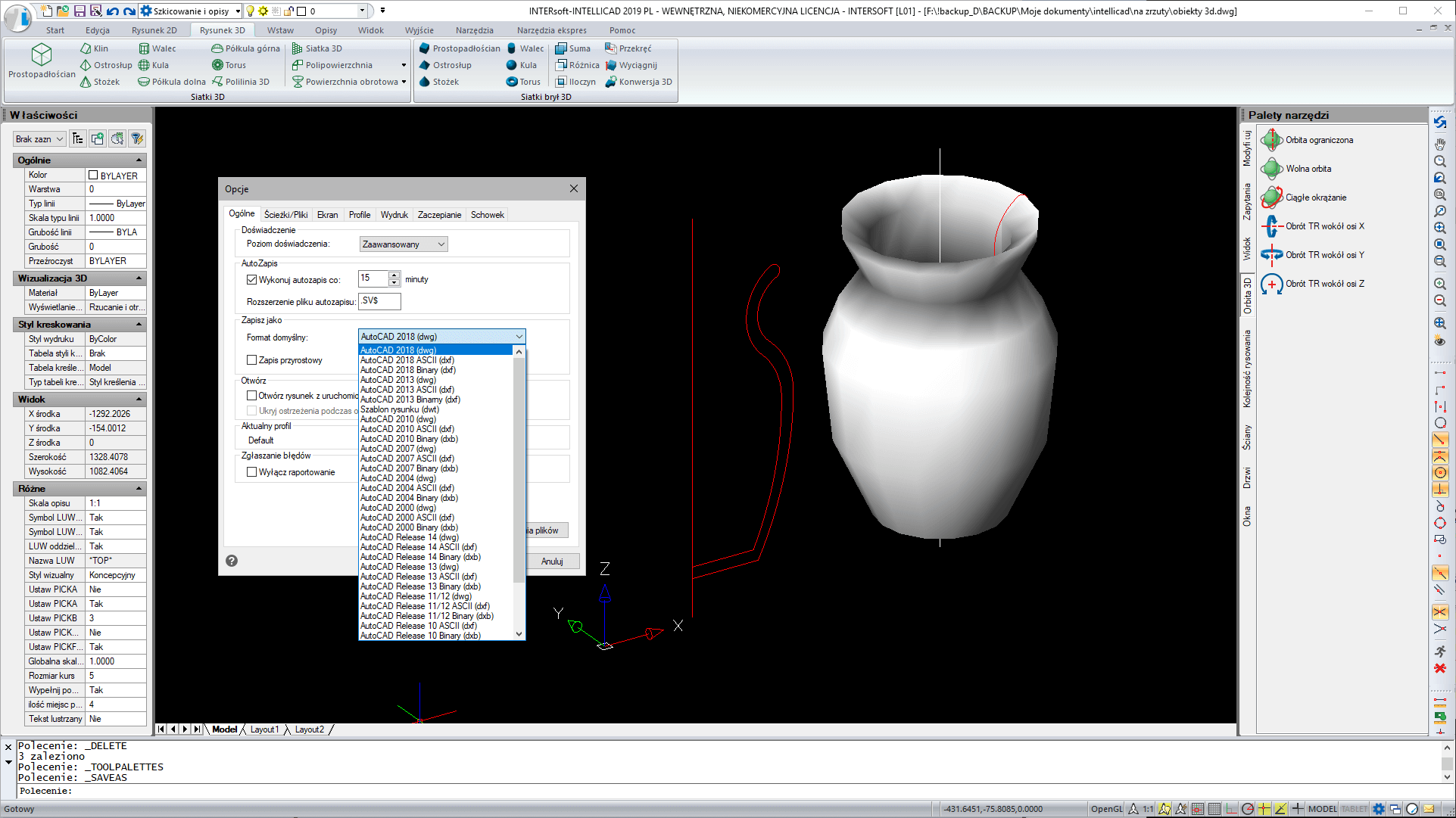Viewport: 1456px width, 818px height.
Task: Click the gear settings icon in status bar
Action: pyautogui.click(x=1379, y=809)
